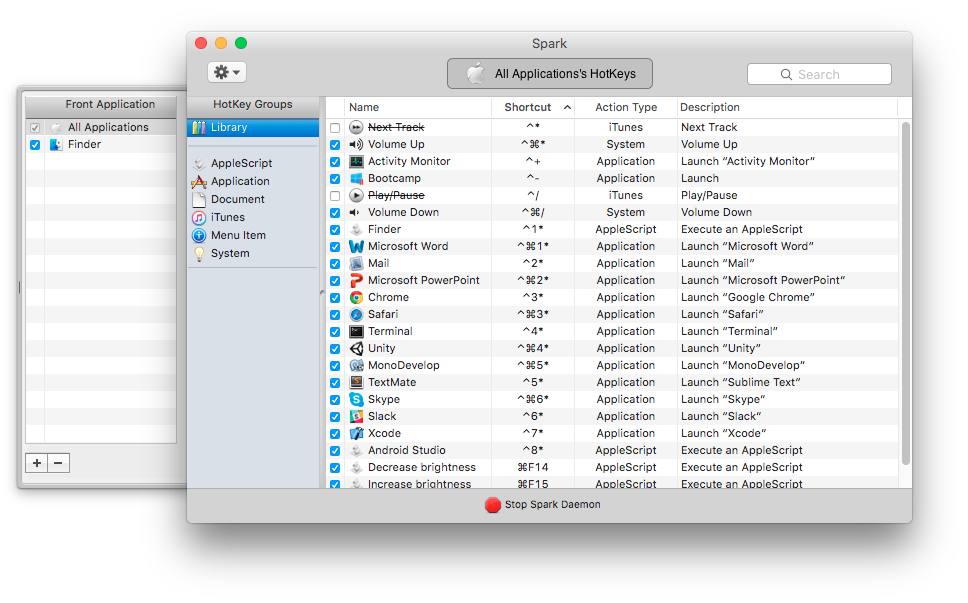Click the Microsoft PowerPoint row icon
This screenshot has width=968, height=603.
tap(356, 280)
